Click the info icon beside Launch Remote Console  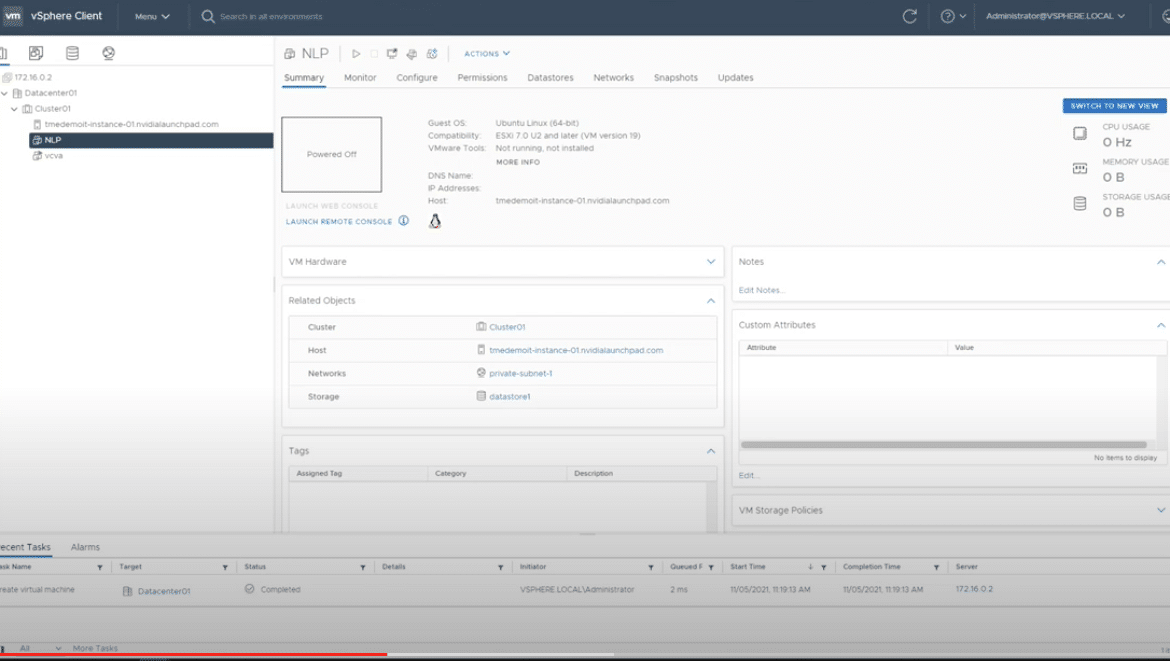404,221
